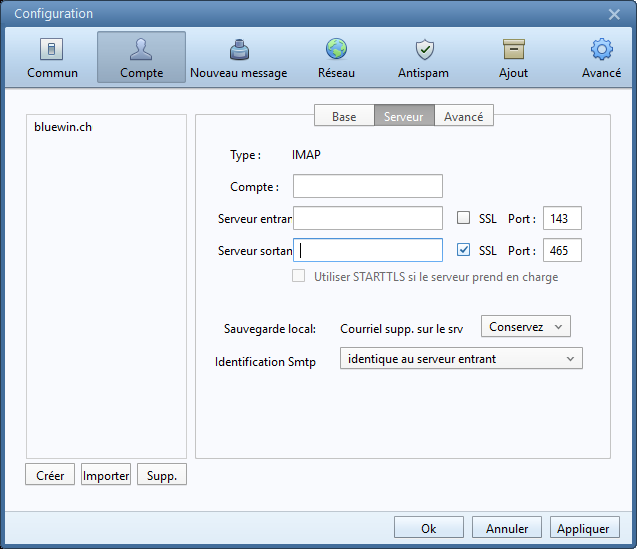Click the Créer account button
The height and width of the screenshot is (549, 637).
(50, 476)
